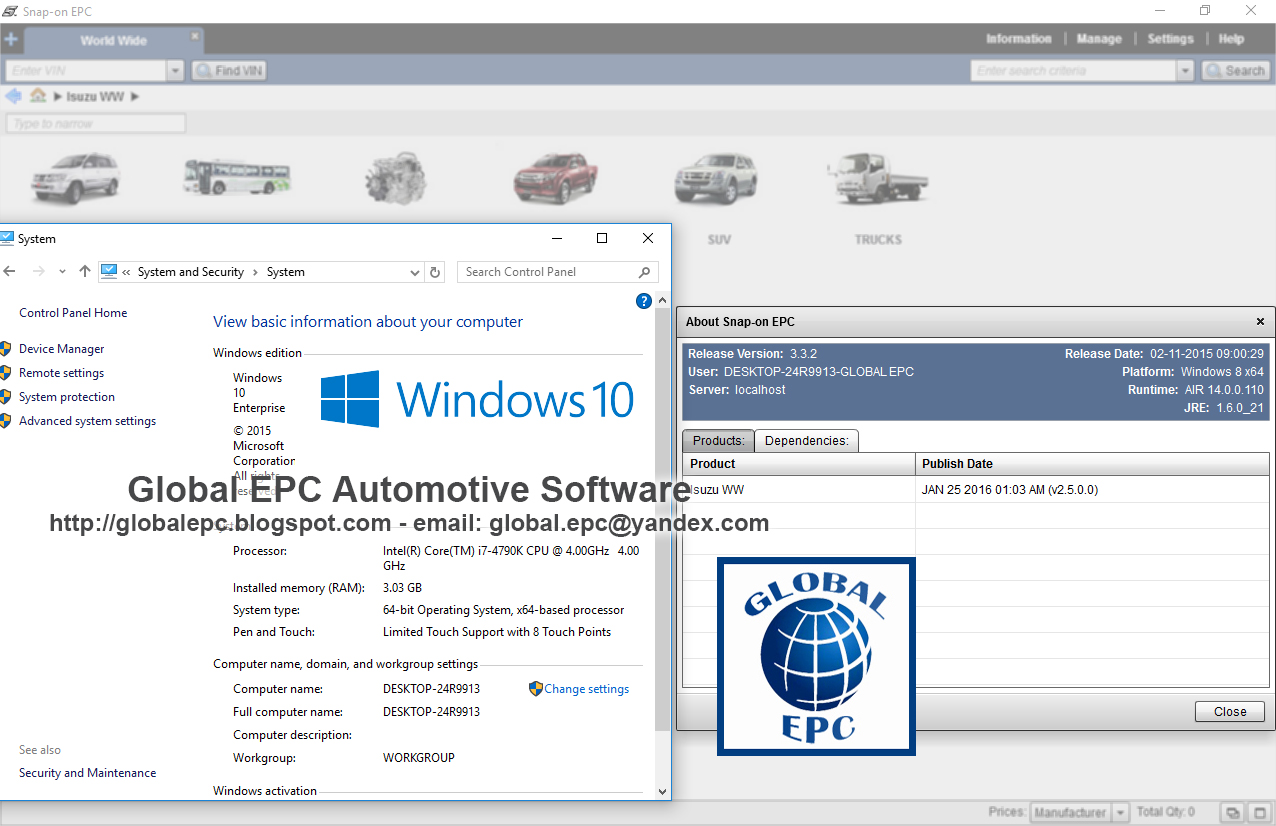Expand the VIN history dropdown
1276x826 pixels.
coord(176,71)
